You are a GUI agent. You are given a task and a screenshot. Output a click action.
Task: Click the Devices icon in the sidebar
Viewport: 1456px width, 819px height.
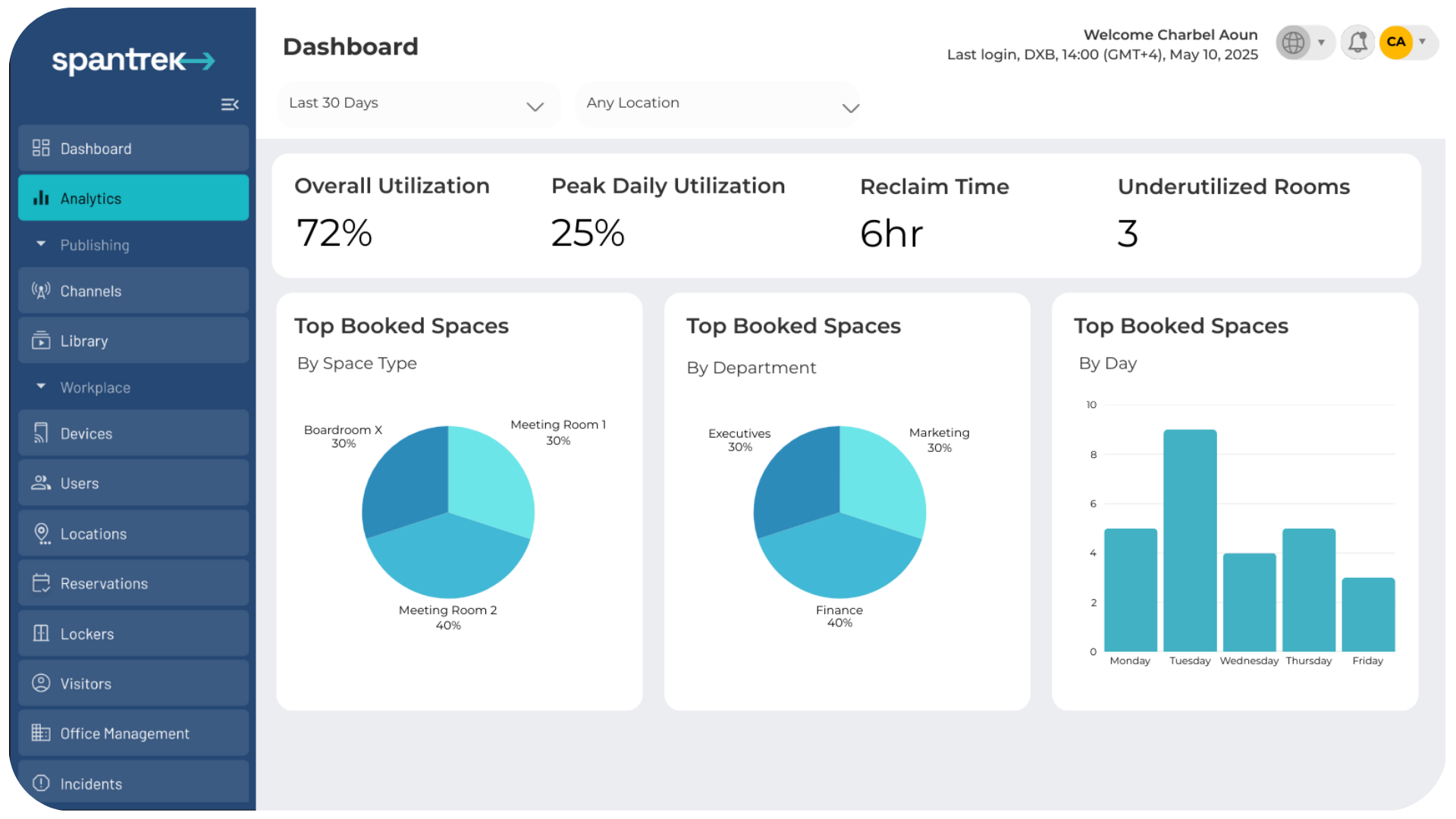coord(41,434)
